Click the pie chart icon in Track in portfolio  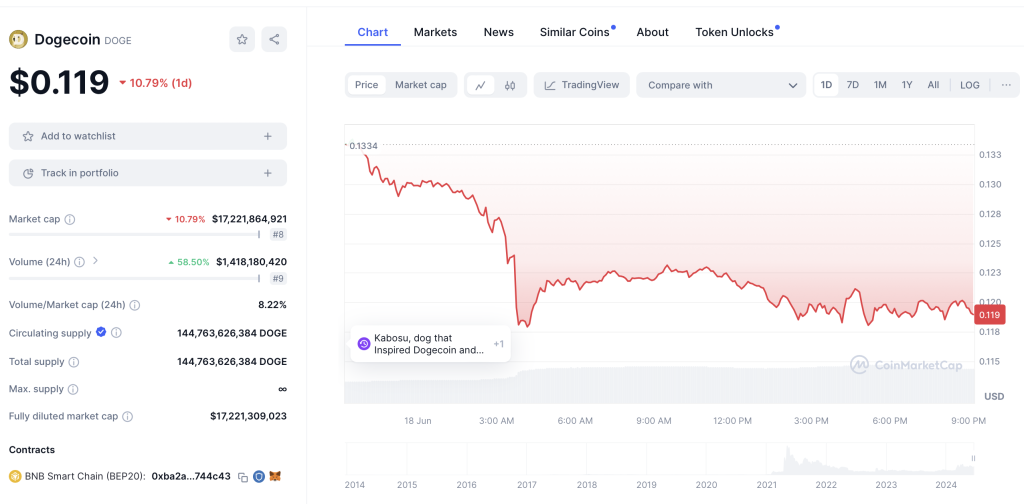28,174
